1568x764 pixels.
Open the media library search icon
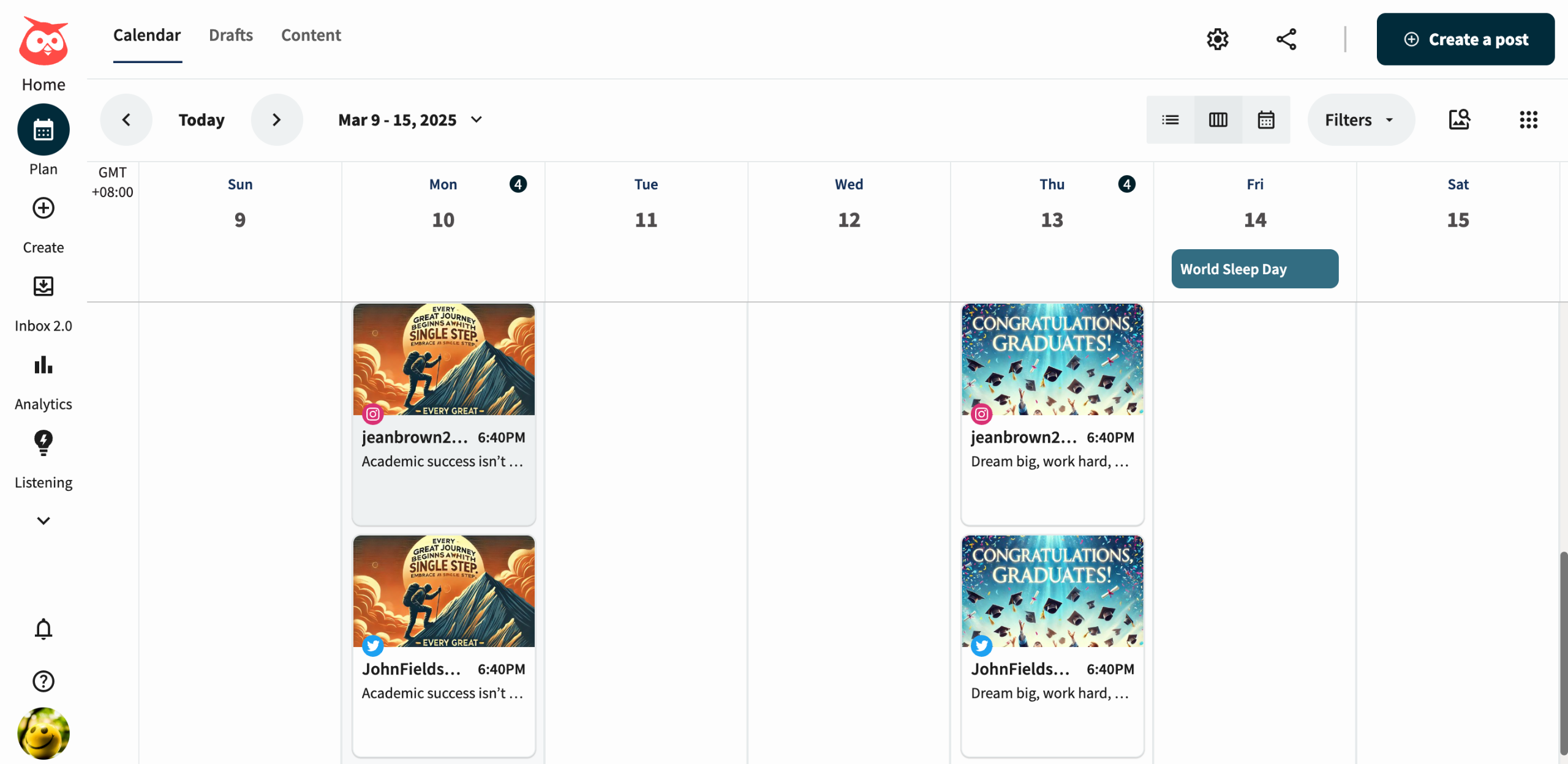(1459, 119)
